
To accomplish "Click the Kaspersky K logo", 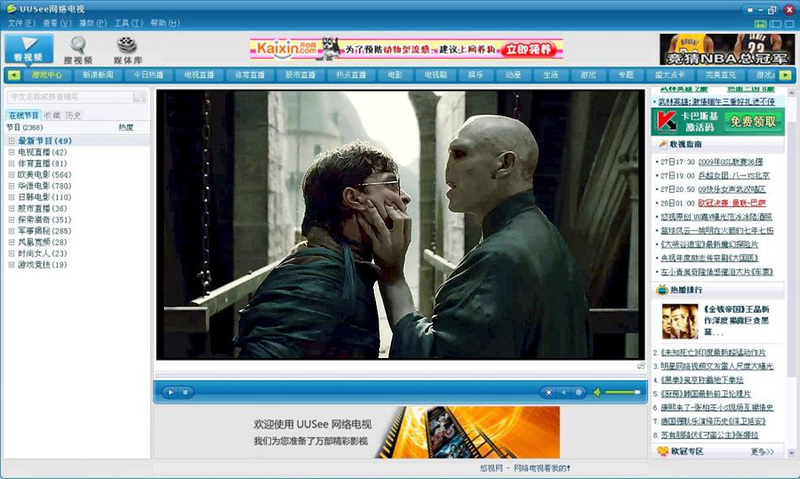I will (x=666, y=122).
